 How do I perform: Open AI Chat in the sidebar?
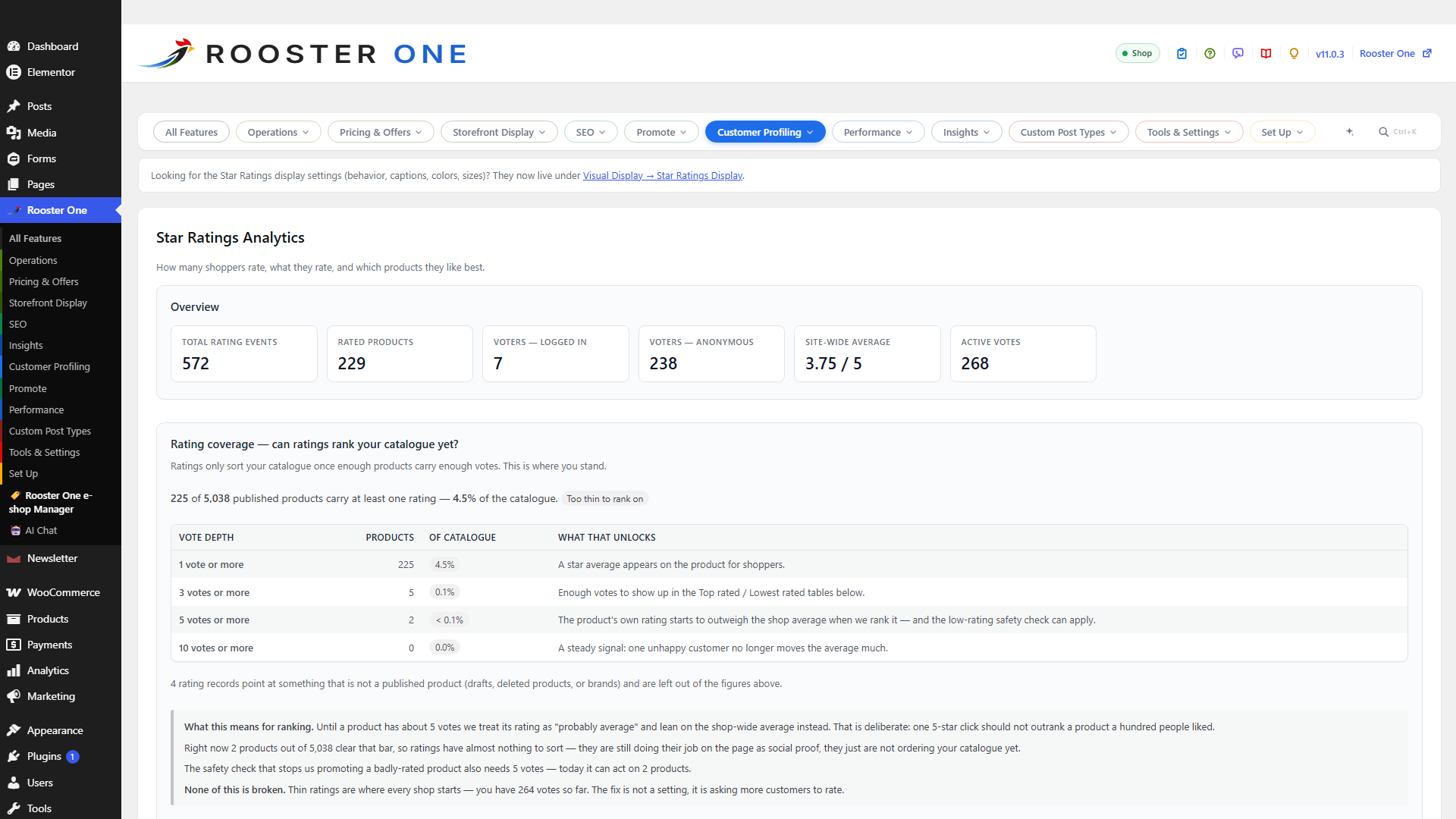tap(41, 530)
